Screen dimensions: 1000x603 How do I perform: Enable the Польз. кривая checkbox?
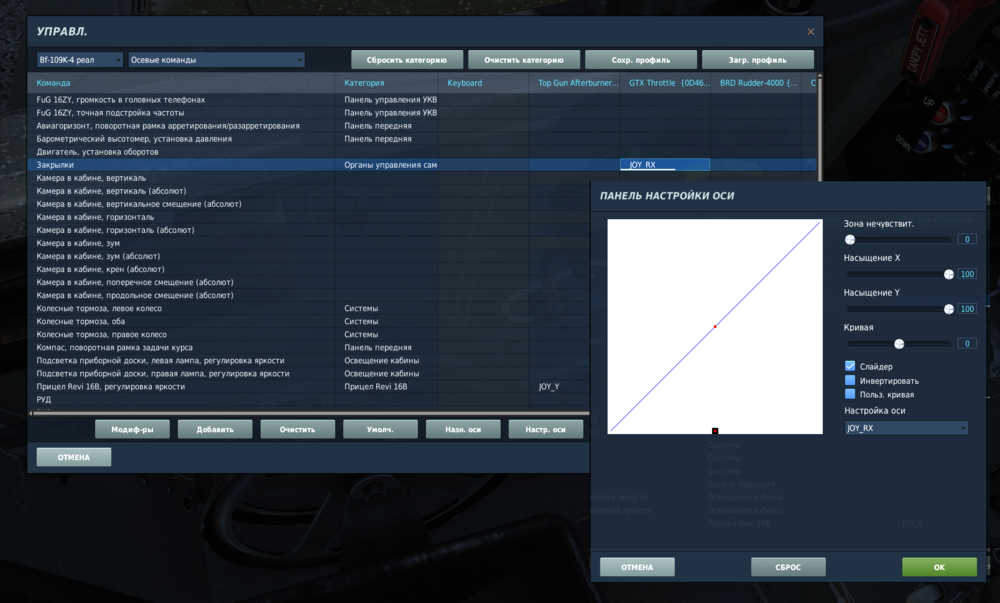(850, 394)
